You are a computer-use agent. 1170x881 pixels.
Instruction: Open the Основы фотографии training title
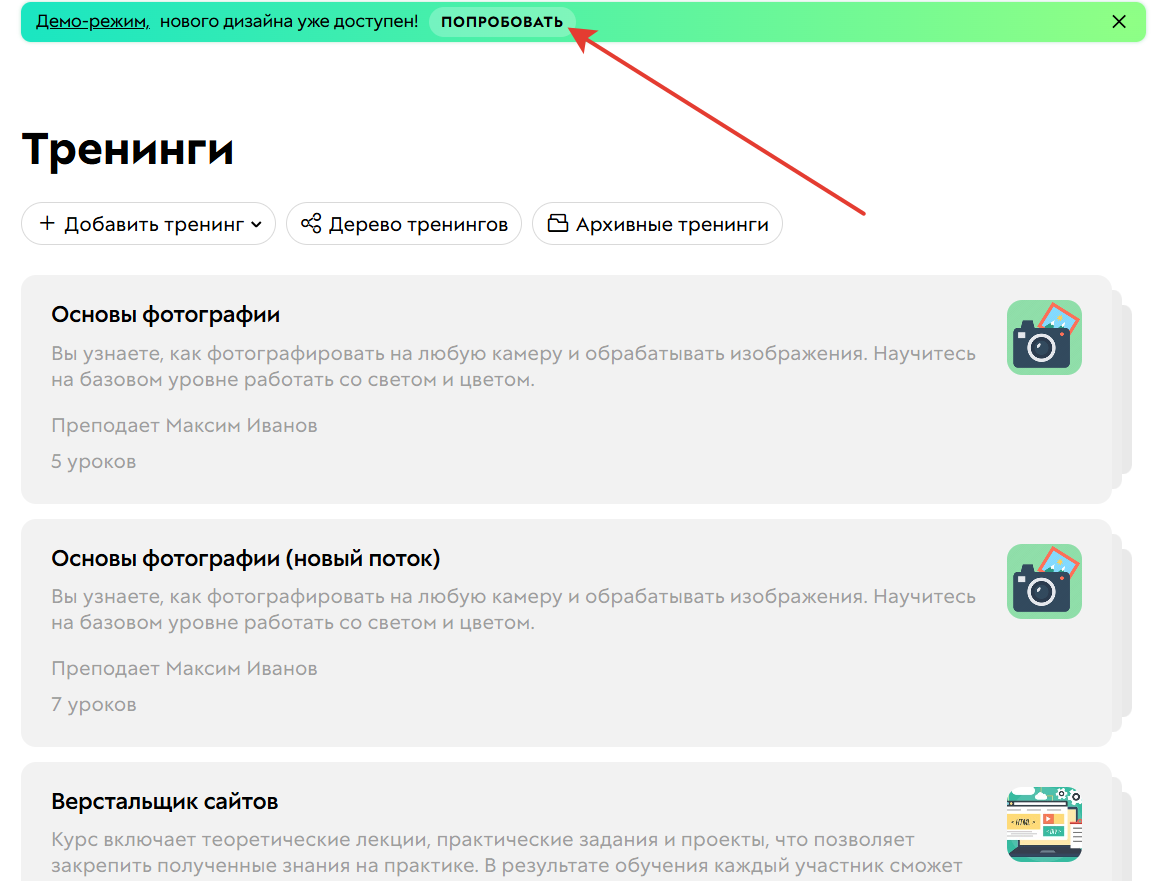(x=166, y=315)
